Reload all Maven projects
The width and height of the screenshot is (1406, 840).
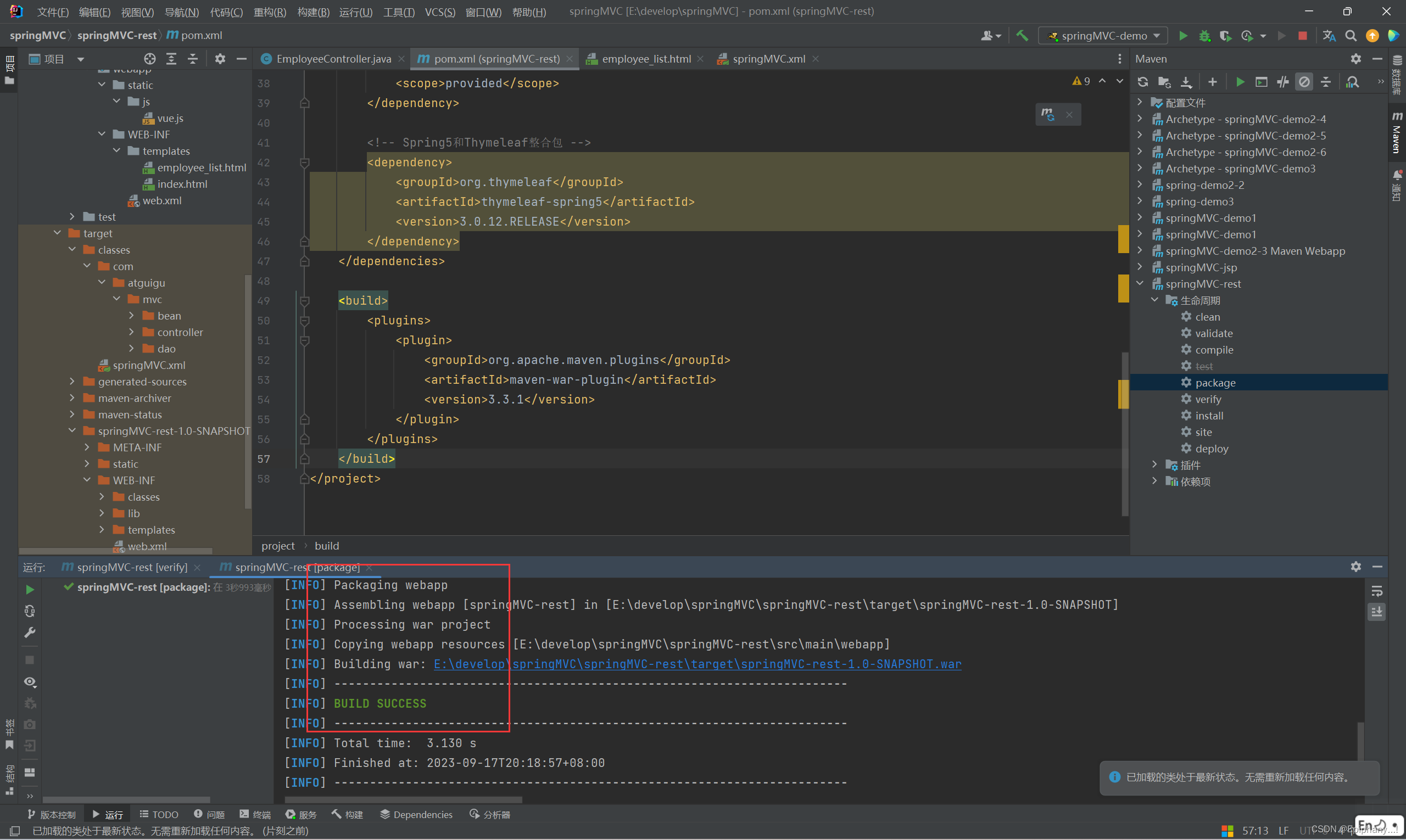1143,82
